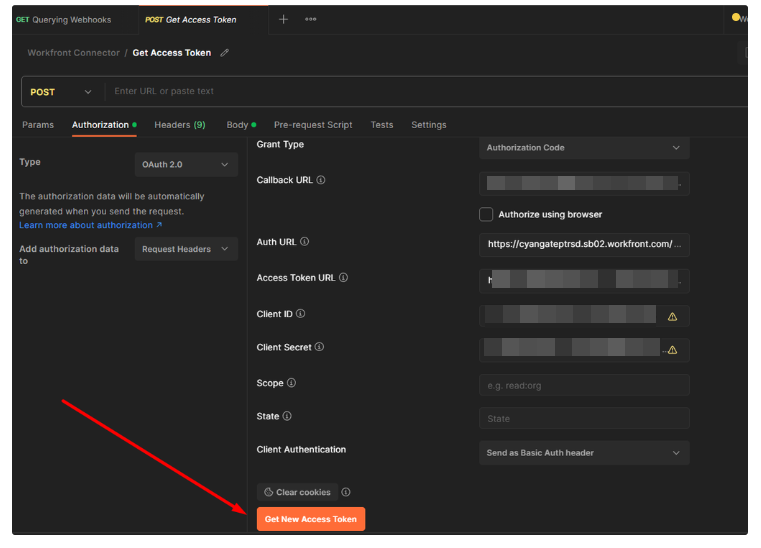
Task: Open the Grant Type Authorization Code dropdown
Action: point(584,148)
